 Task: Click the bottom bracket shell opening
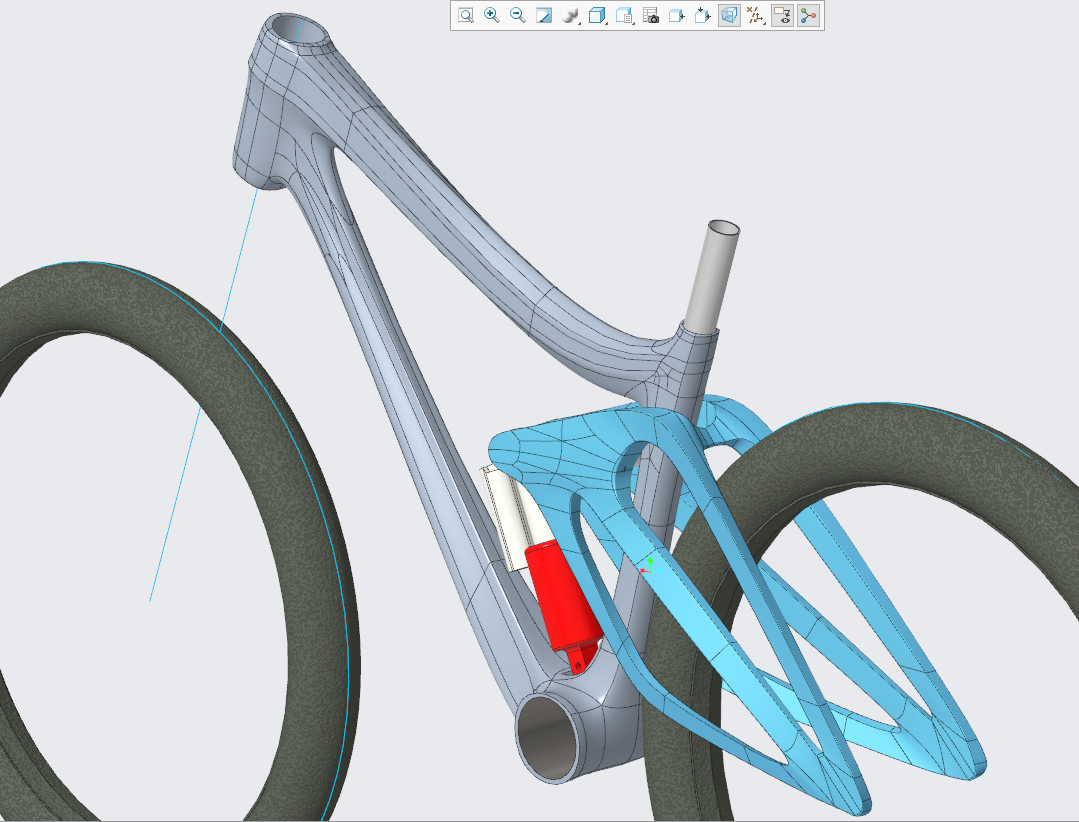tap(548, 736)
